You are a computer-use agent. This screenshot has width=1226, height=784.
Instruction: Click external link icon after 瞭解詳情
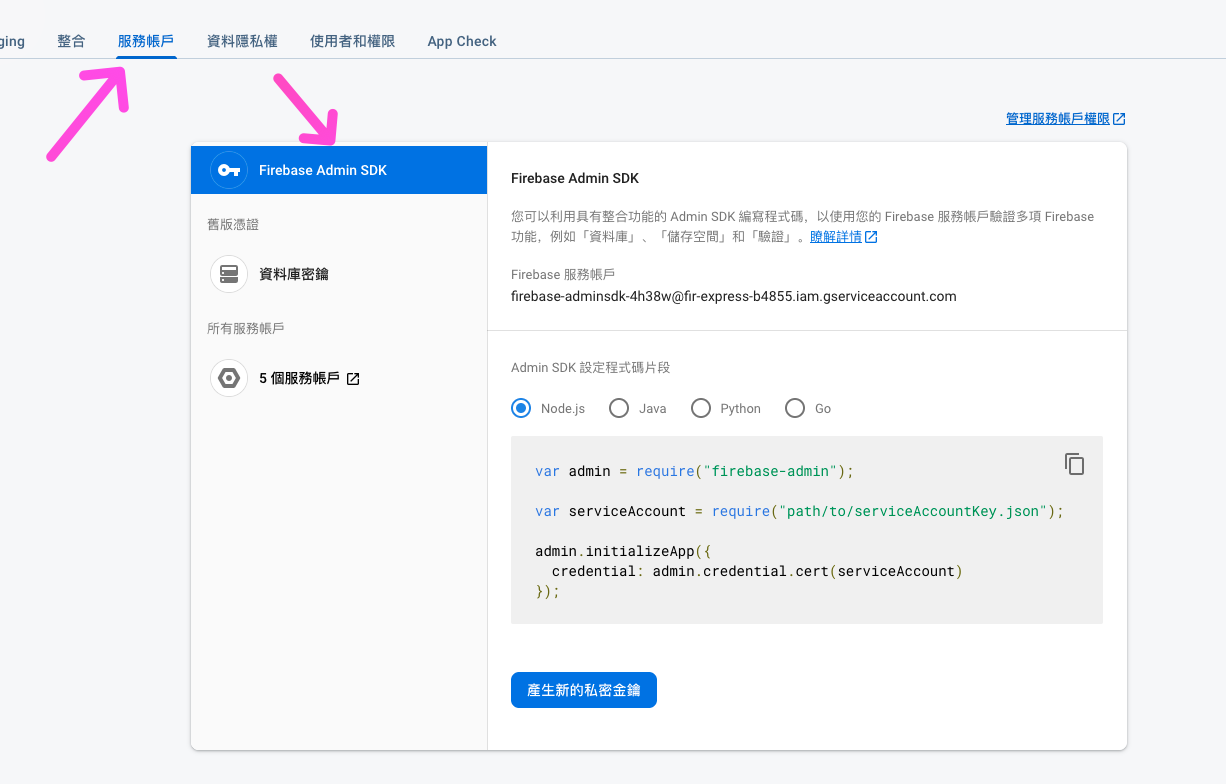click(x=871, y=237)
